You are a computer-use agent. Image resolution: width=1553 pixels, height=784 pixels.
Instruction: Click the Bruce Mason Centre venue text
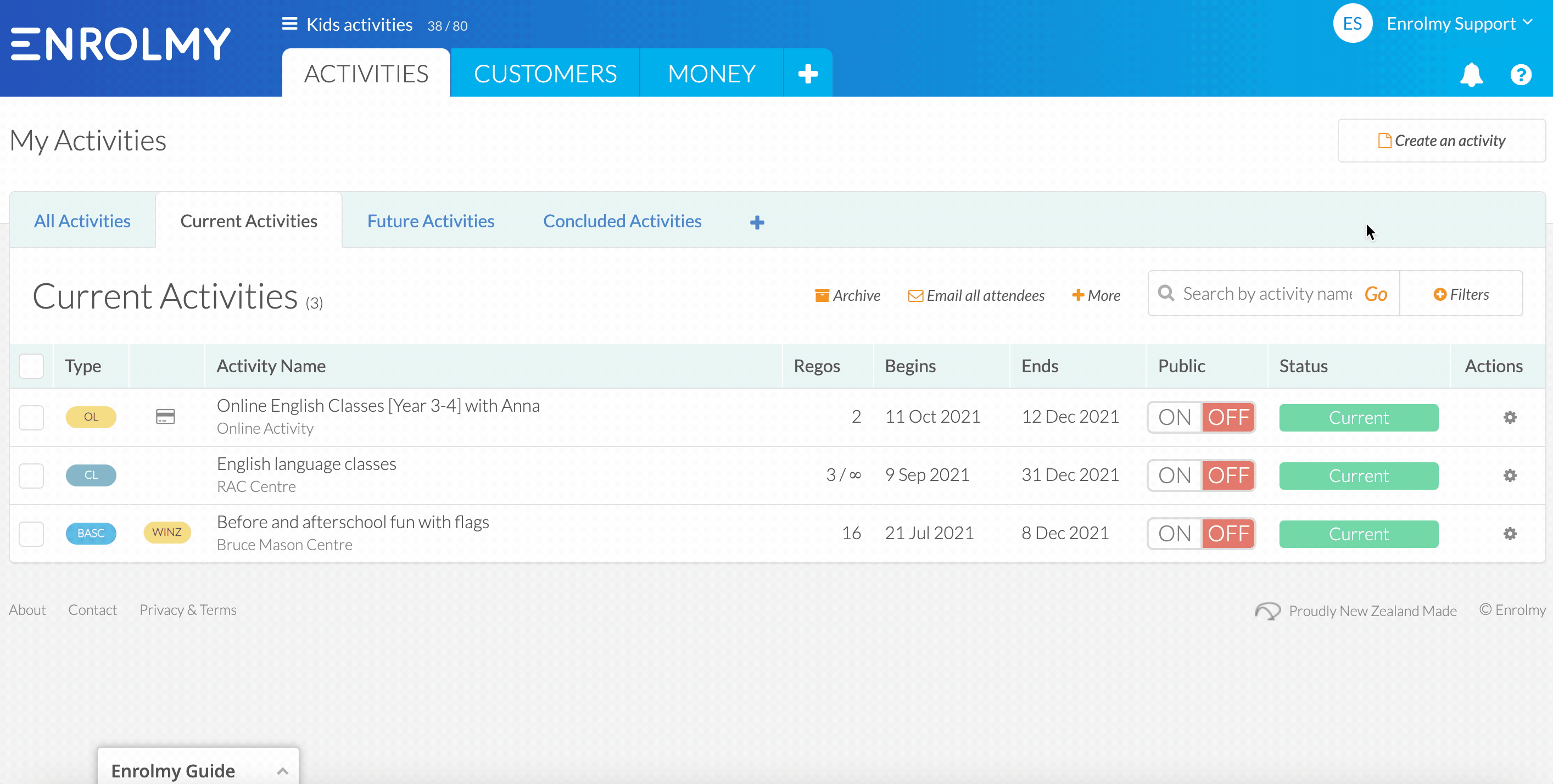click(x=284, y=544)
